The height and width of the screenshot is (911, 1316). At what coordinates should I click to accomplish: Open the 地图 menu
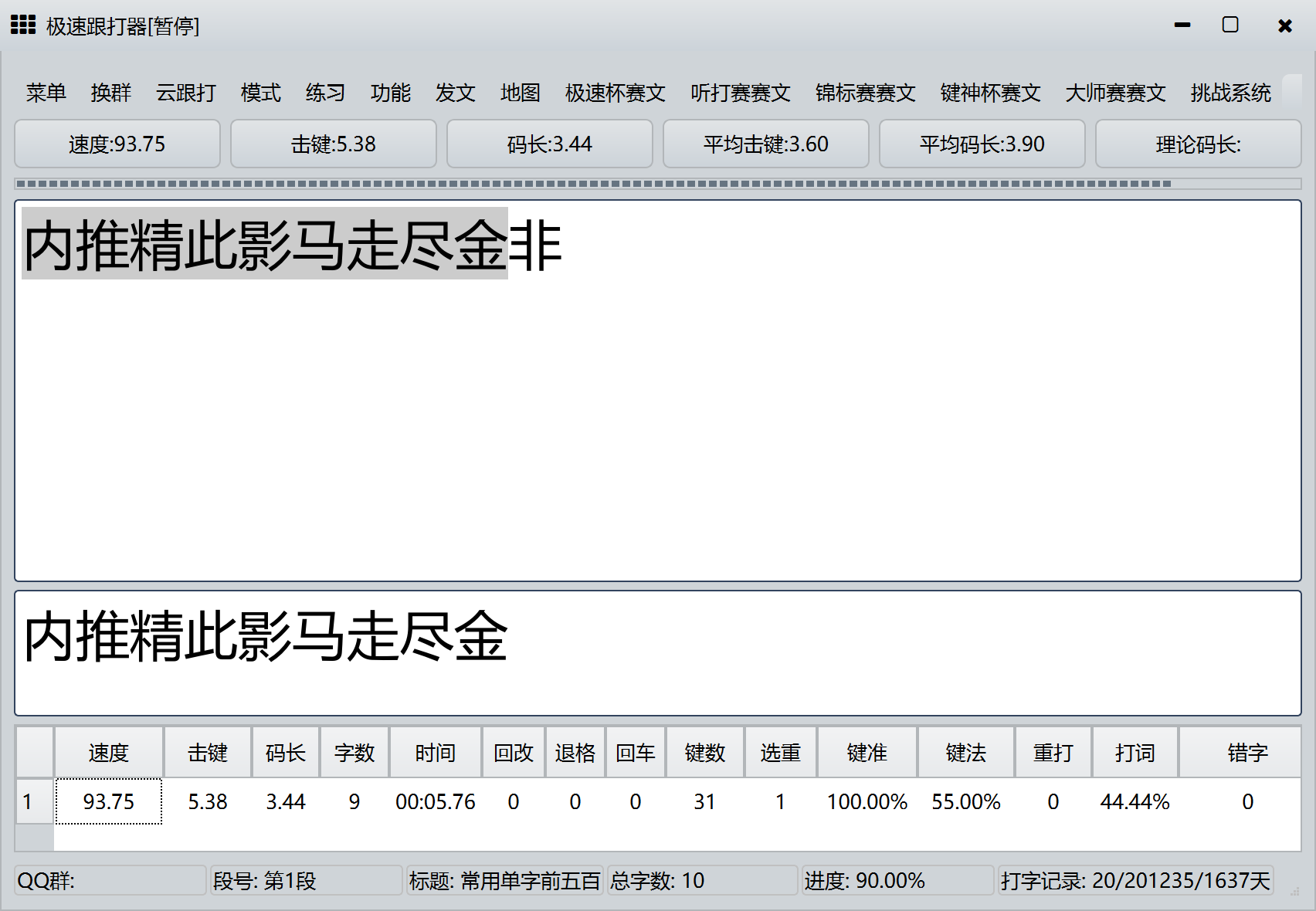pos(521,93)
